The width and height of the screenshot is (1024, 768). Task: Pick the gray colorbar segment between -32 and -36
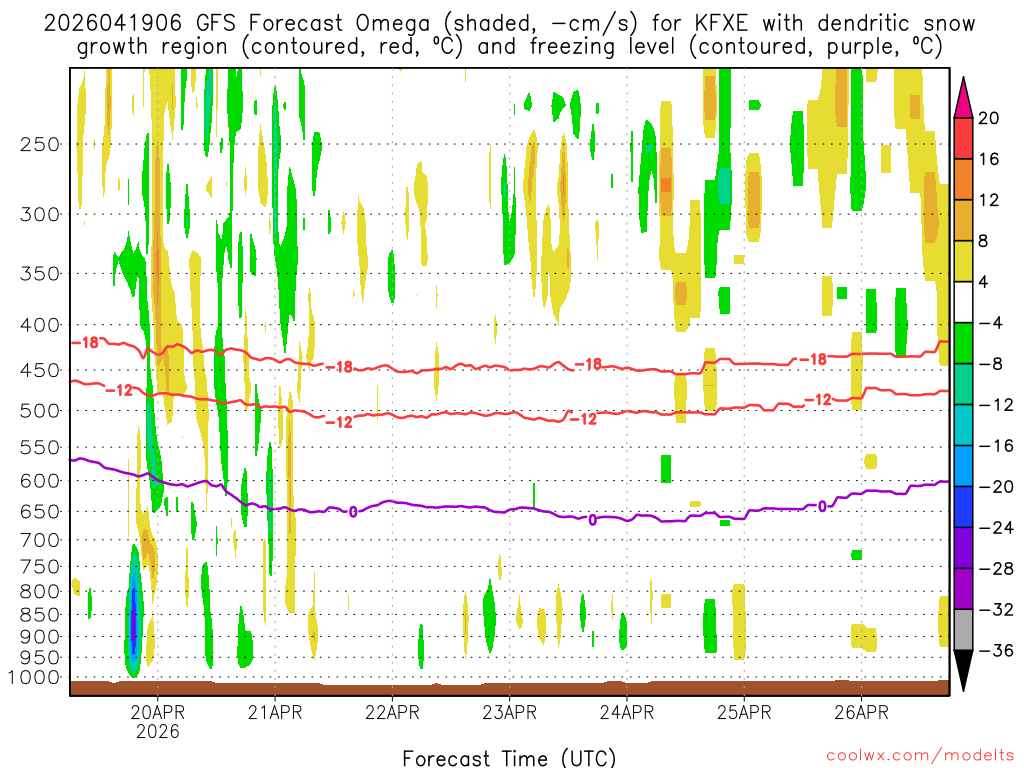(x=964, y=629)
